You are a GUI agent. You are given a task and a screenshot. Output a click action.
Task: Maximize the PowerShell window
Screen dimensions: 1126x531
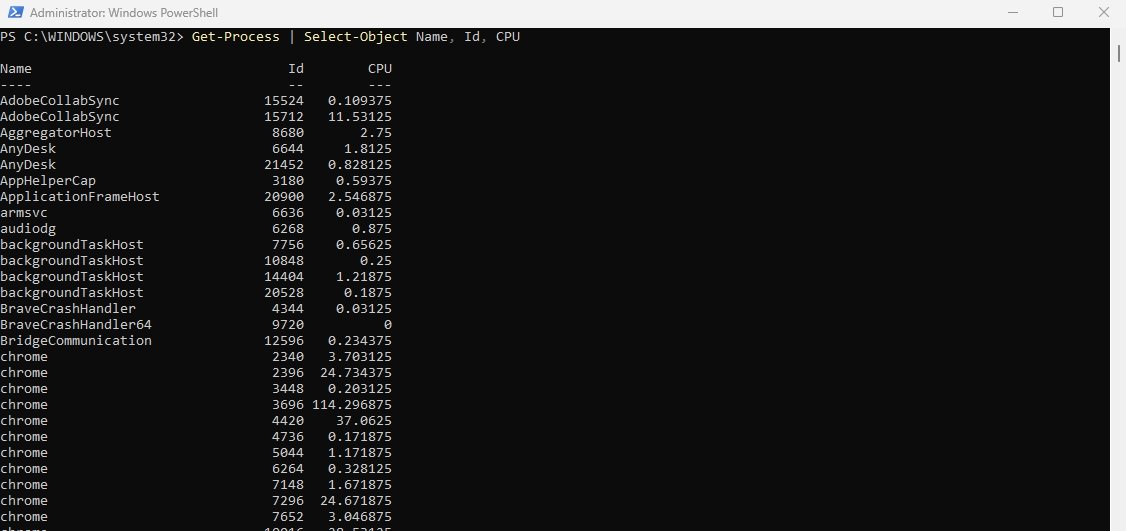[1058, 12]
